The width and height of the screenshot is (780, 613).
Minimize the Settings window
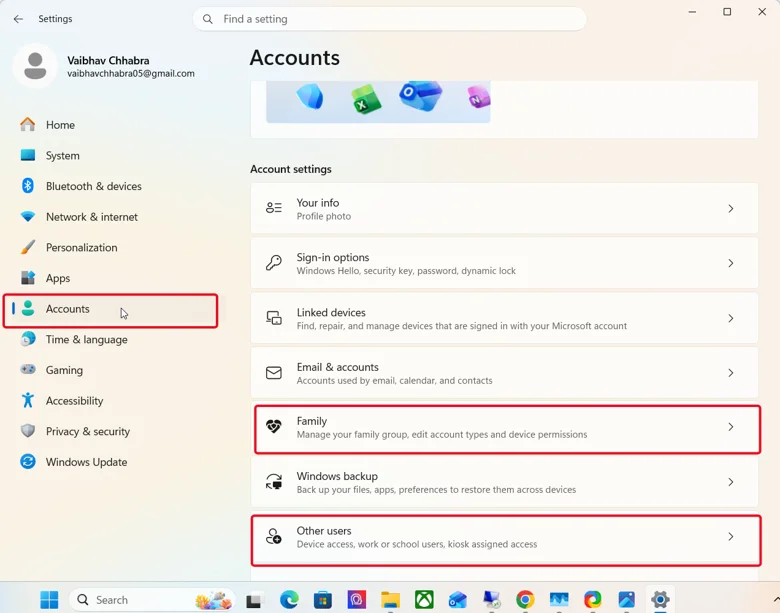click(692, 11)
